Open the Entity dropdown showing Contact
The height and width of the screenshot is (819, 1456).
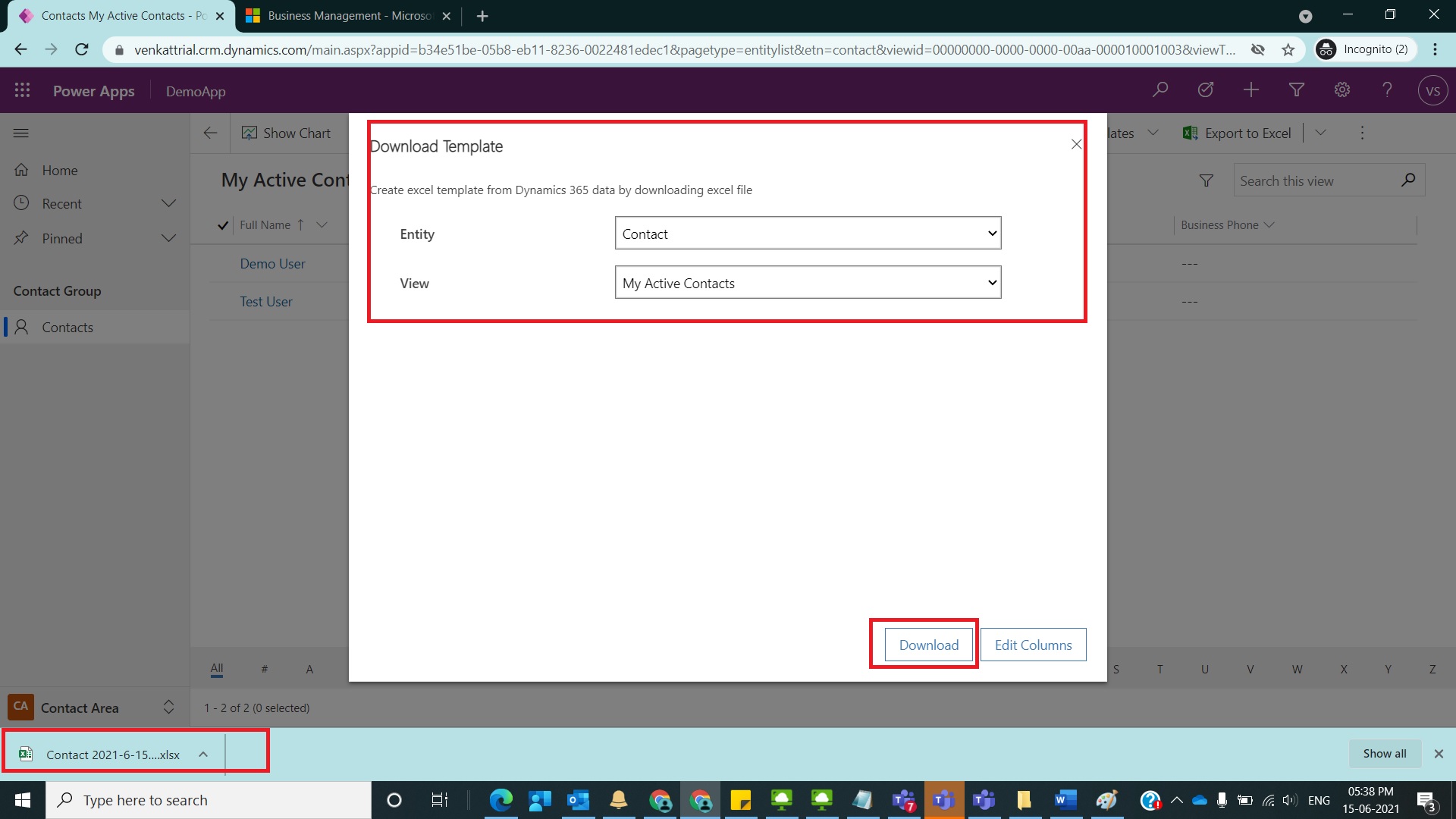[x=808, y=233]
